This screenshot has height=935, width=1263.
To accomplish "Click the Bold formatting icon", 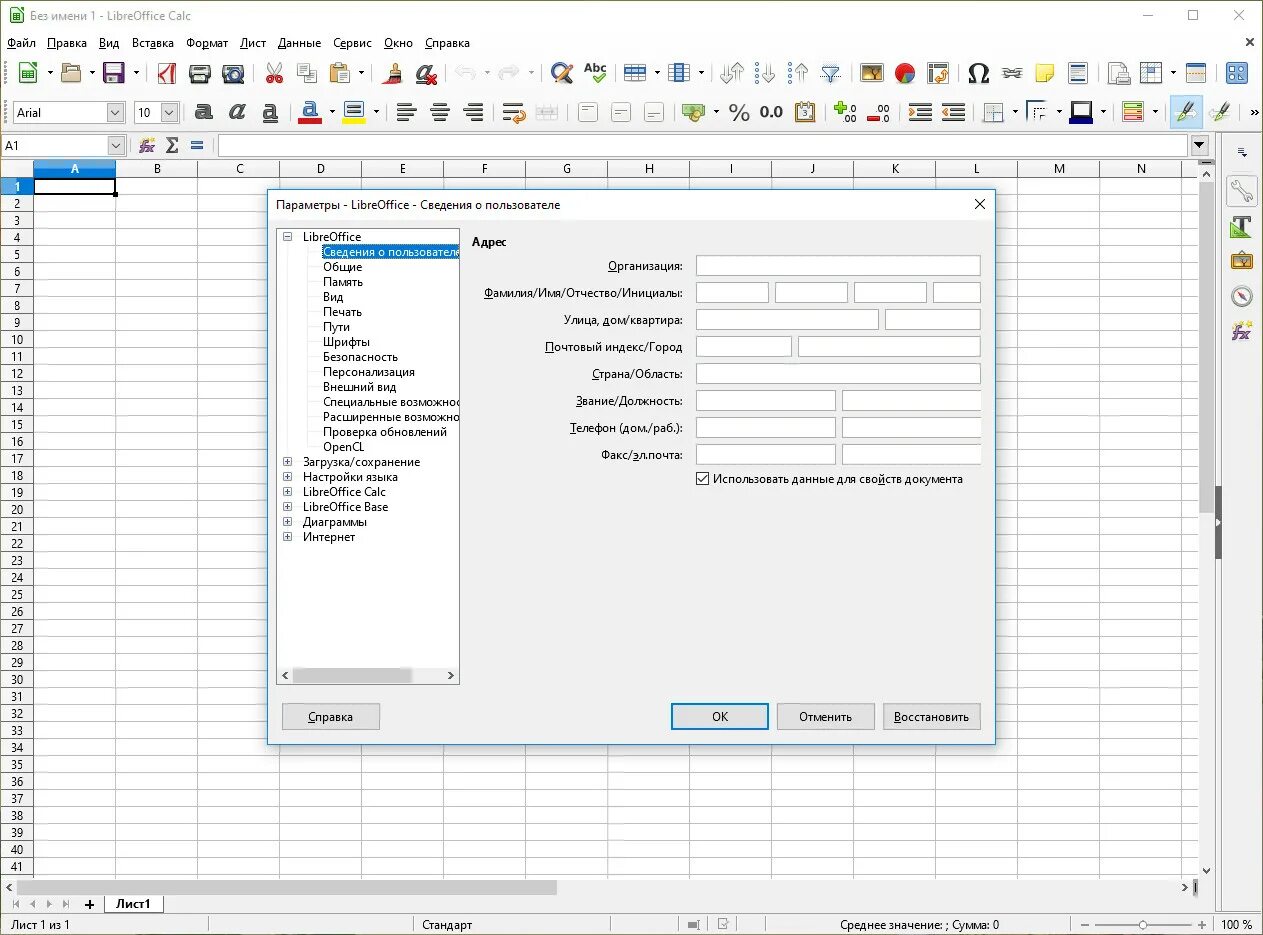I will click(204, 112).
